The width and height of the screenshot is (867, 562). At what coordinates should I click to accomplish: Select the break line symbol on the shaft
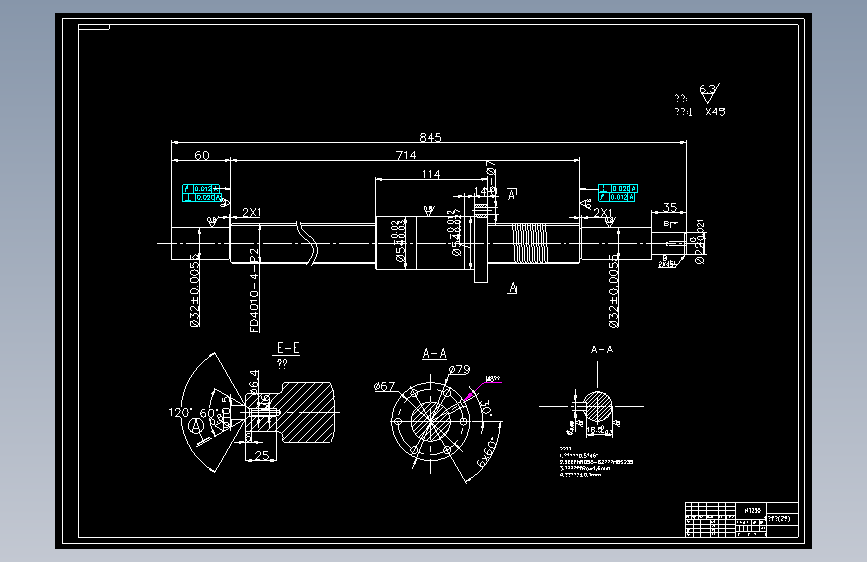click(x=308, y=243)
